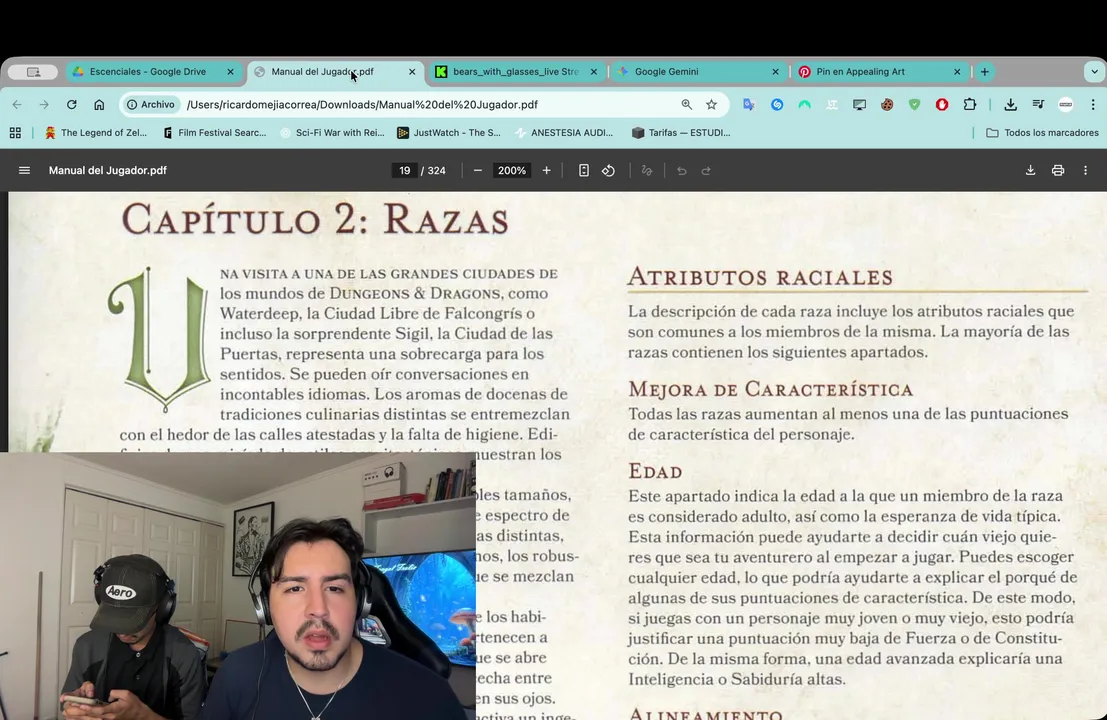Go forward to the next page
Screen dimensions: 1107x720
coord(44,104)
